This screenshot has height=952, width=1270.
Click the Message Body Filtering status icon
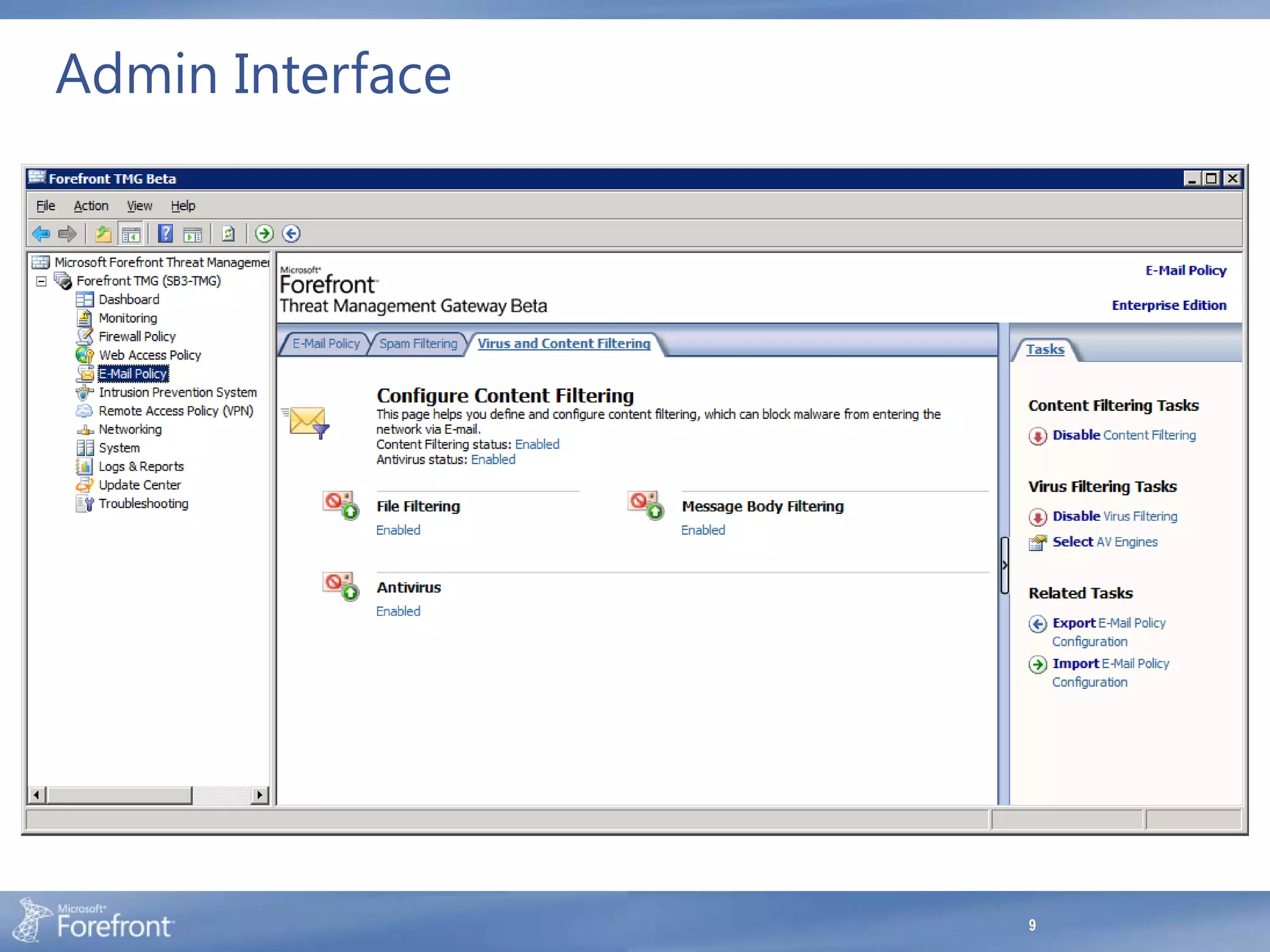point(646,505)
